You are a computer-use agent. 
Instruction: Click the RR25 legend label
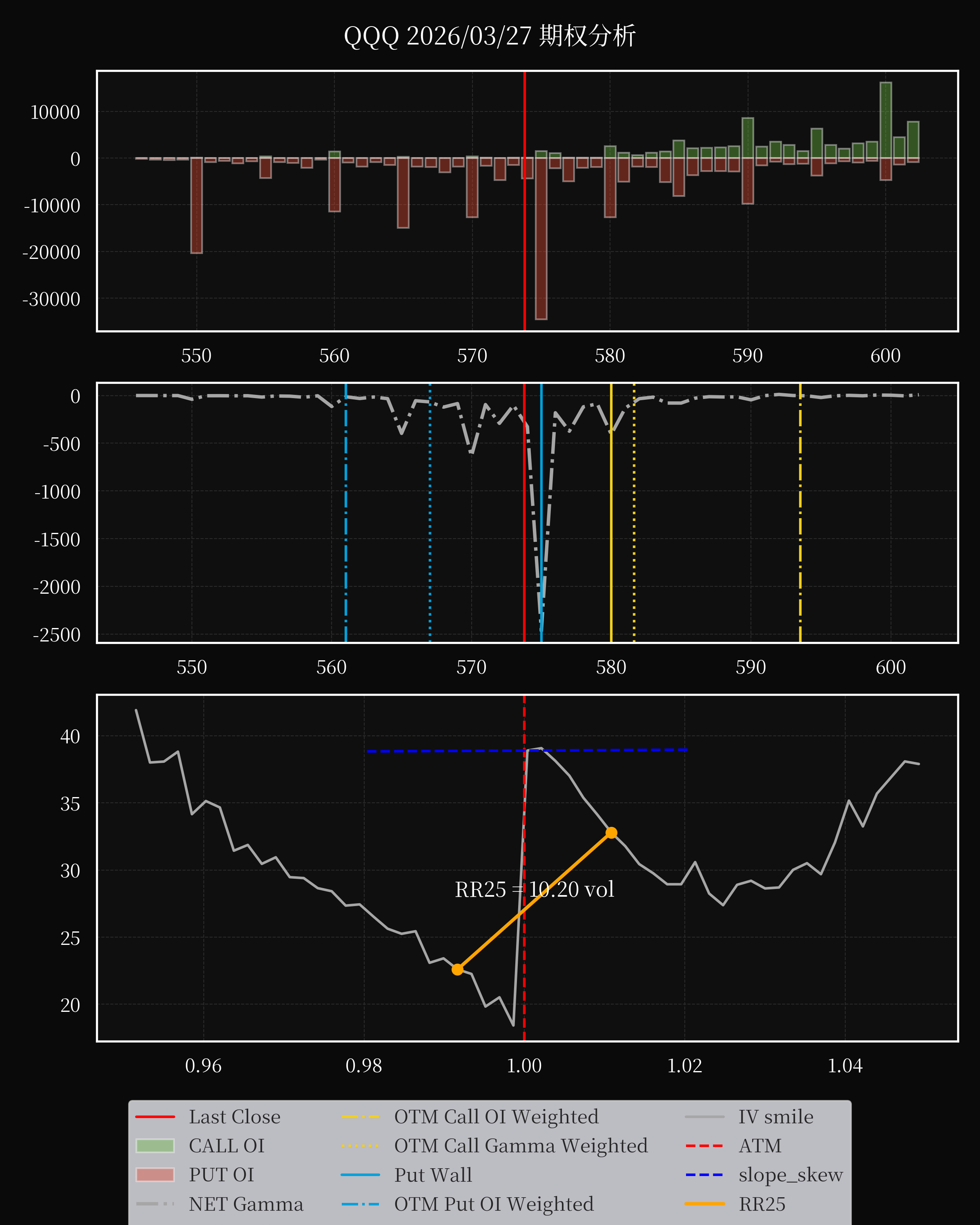[x=762, y=1204]
